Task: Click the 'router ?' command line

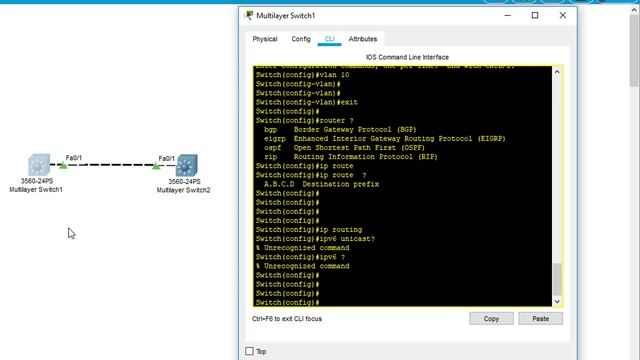Action: 304,121
